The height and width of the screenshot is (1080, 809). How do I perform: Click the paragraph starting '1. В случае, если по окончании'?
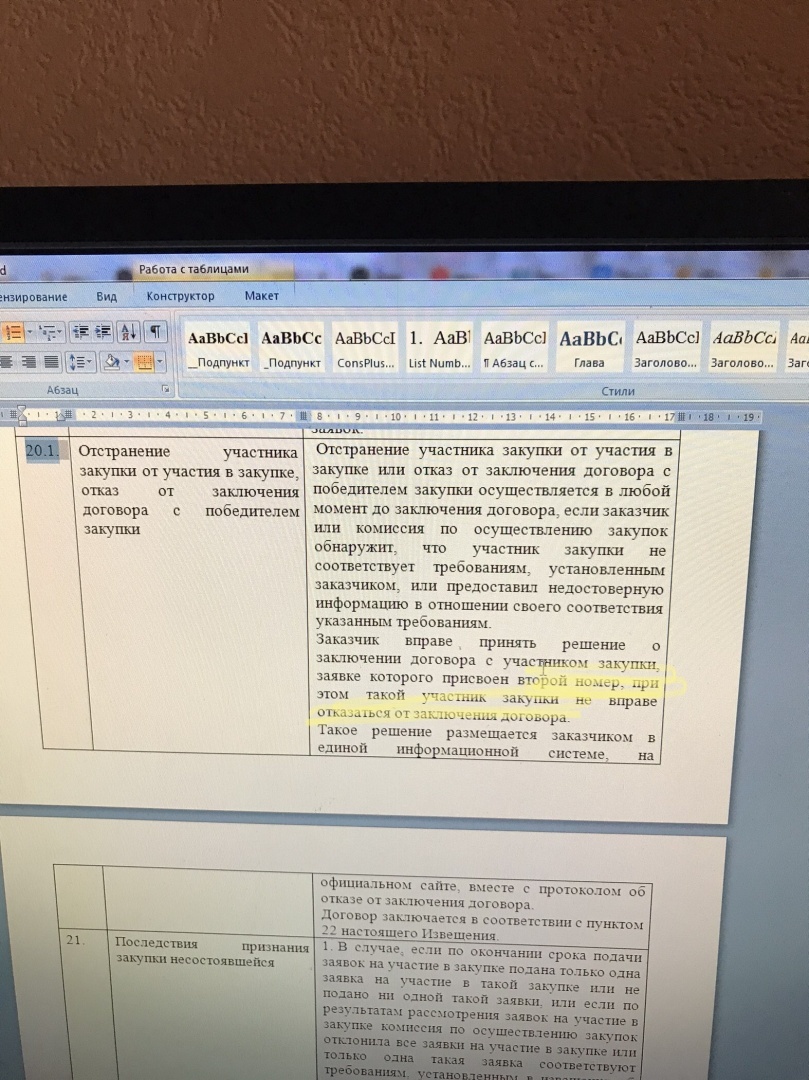click(x=481, y=1012)
